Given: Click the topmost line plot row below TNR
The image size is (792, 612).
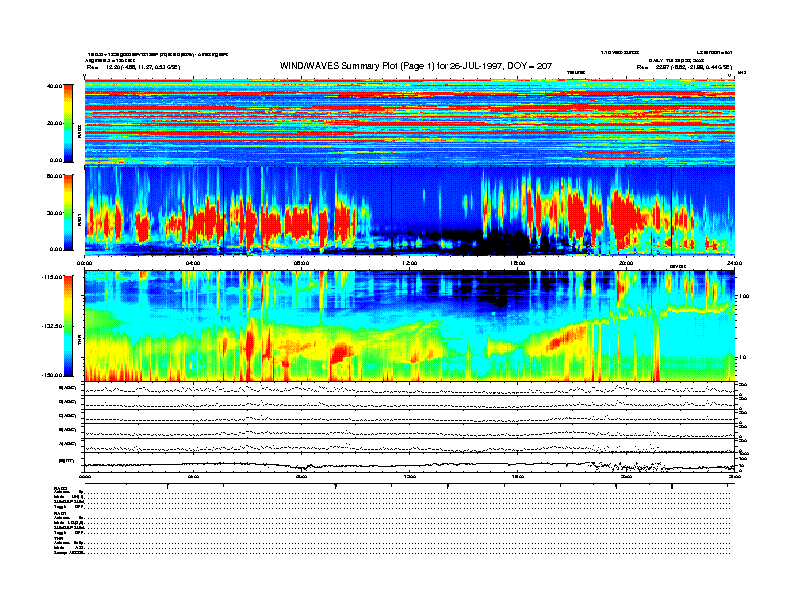Looking at the screenshot, I should [x=410, y=388].
